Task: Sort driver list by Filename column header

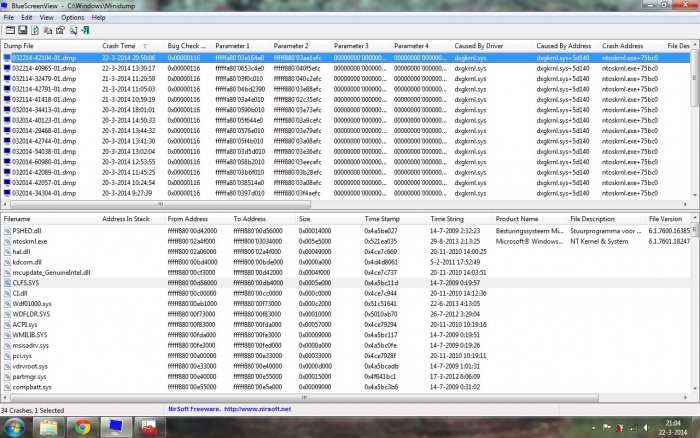Action: coord(18,218)
